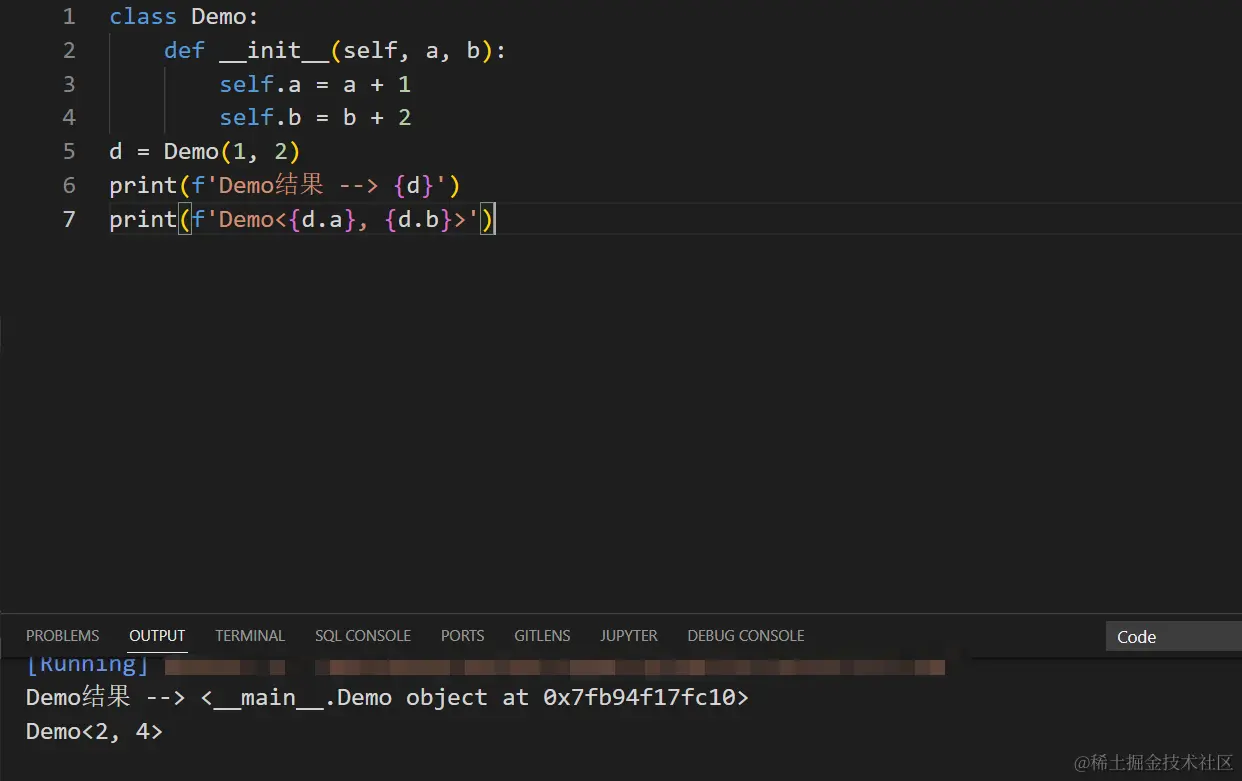
Task: Switch to the GITLENS tab
Action: [542, 636]
